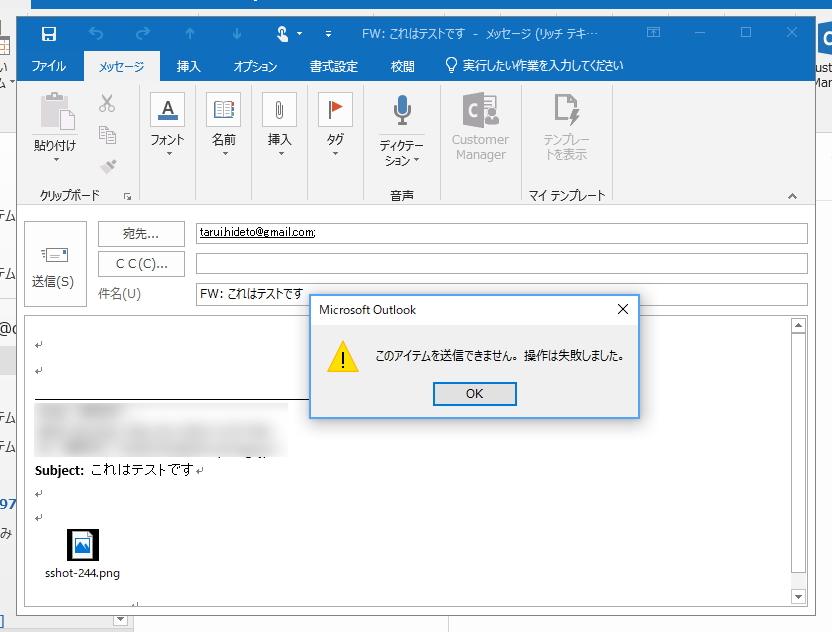The height and width of the screenshot is (632, 832).
Task: Open Customer Manager from the ribbon
Action: pos(480,110)
